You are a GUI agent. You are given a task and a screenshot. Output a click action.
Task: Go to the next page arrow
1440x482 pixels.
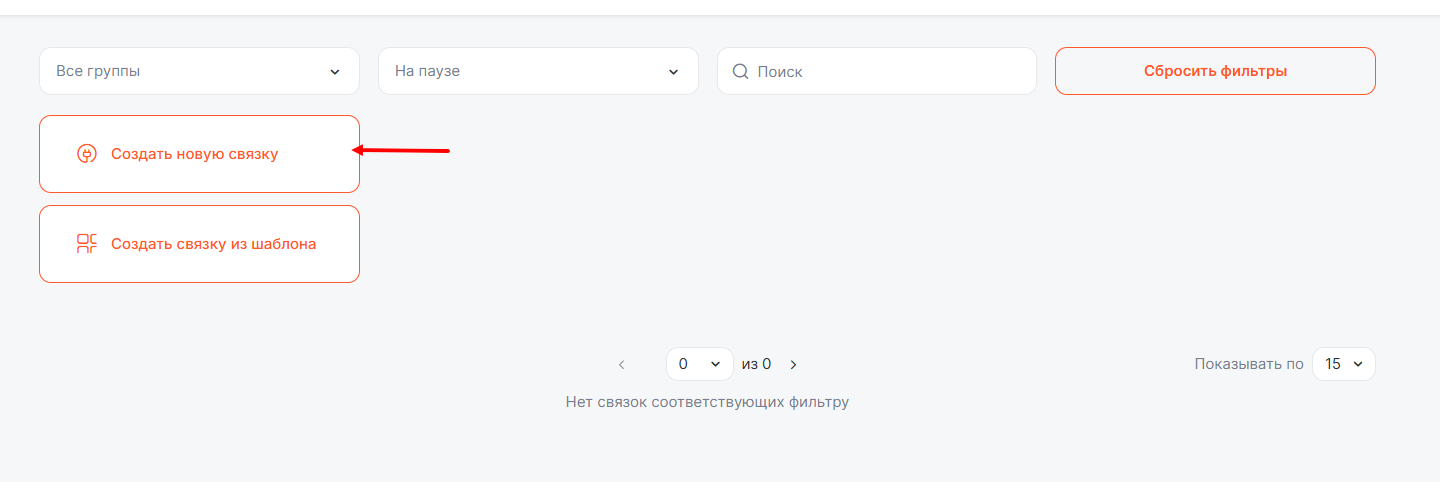click(794, 365)
